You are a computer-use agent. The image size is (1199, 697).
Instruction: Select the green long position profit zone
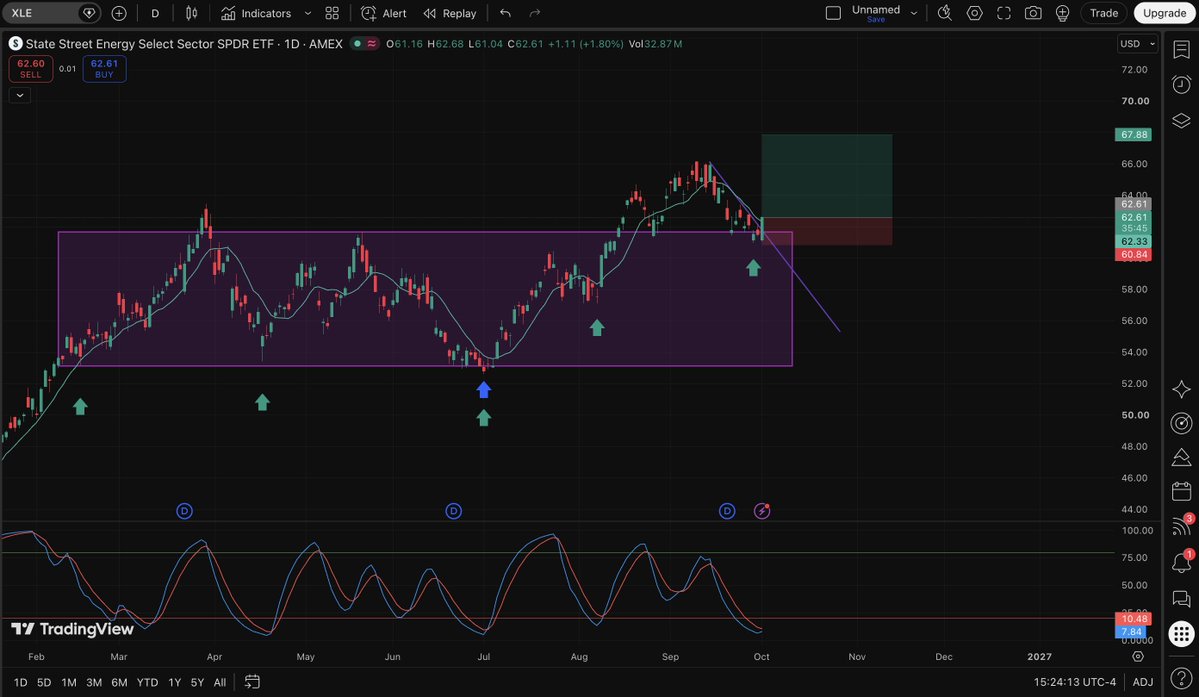(827, 176)
